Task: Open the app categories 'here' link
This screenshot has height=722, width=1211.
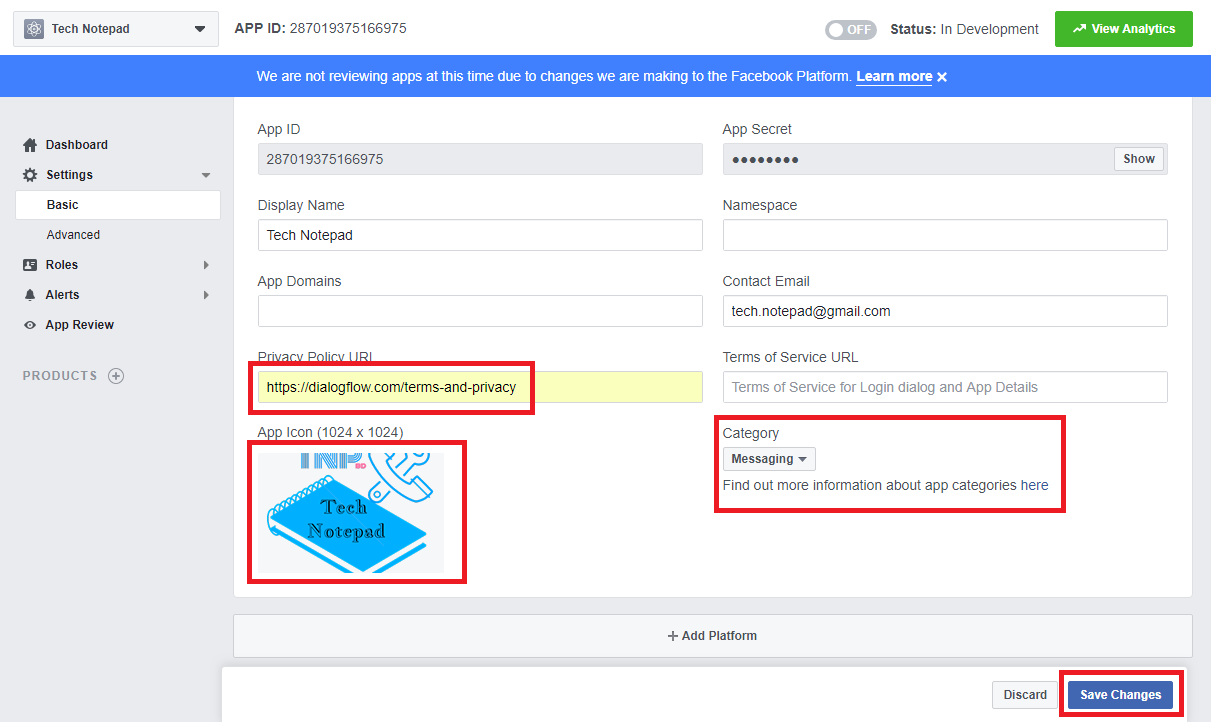Action: click(1034, 485)
